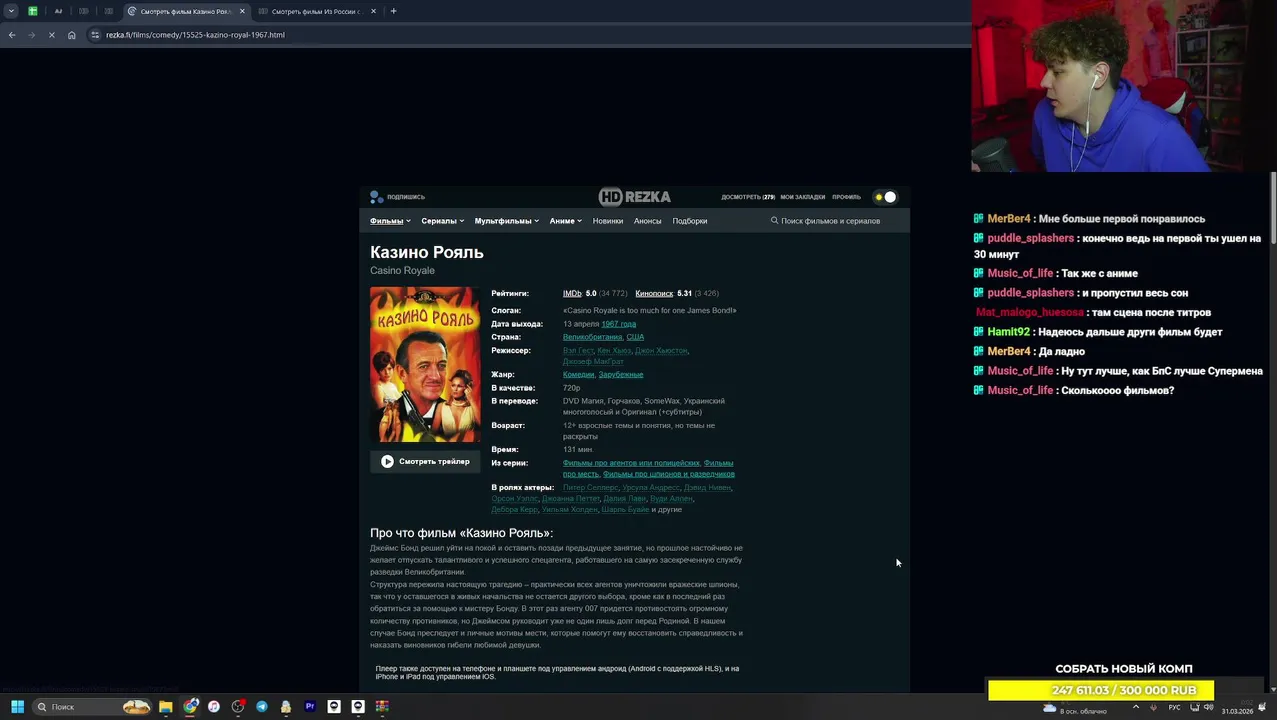Open Досмотреть list in header
The image size is (1277, 720).
(x=748, y=197)
